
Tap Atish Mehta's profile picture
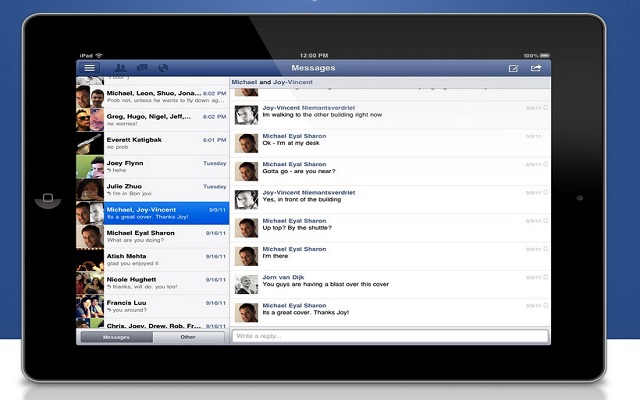point(90,260)
